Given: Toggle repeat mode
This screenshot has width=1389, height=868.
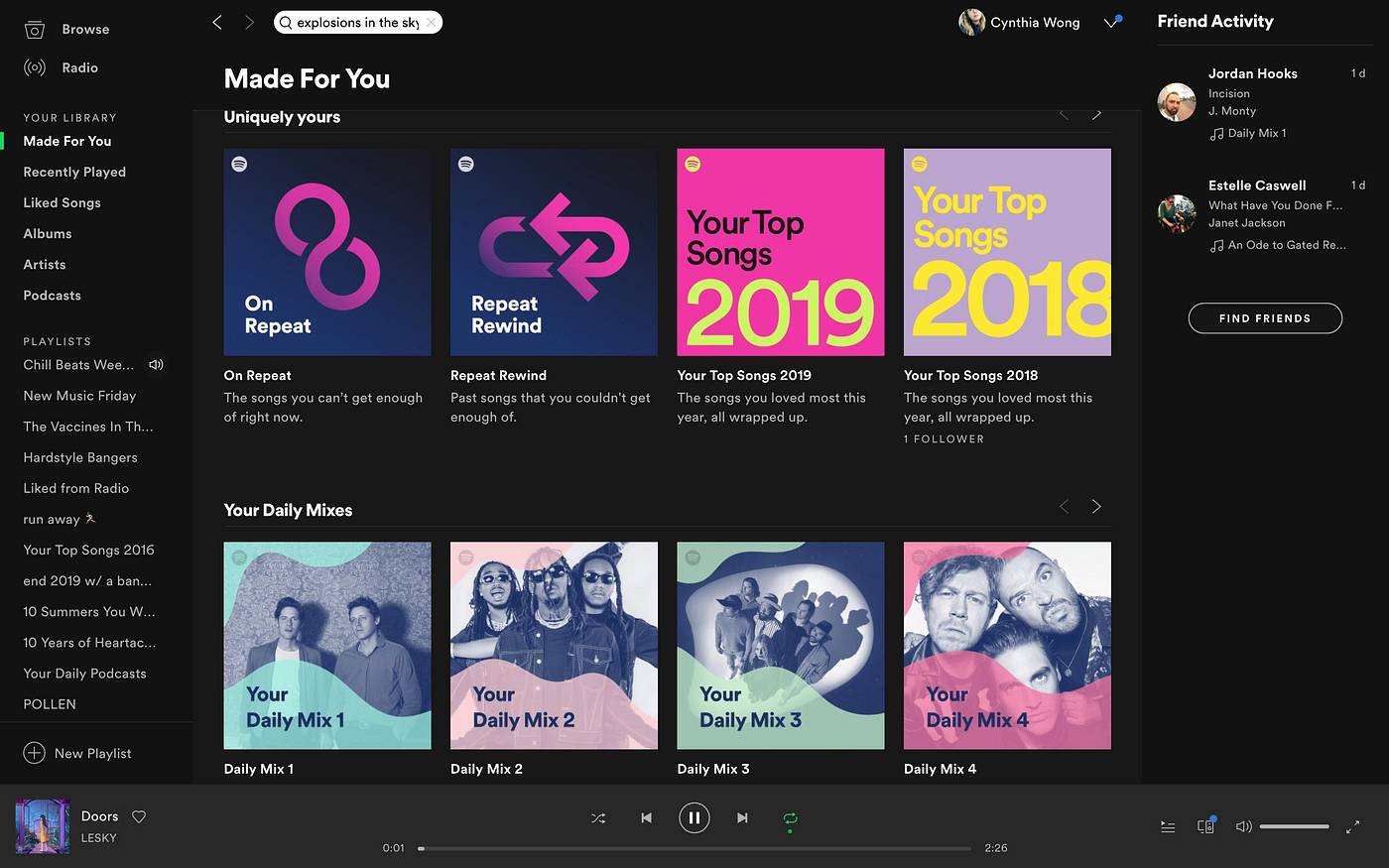Looking at the screenshot, I should (790, 818).
